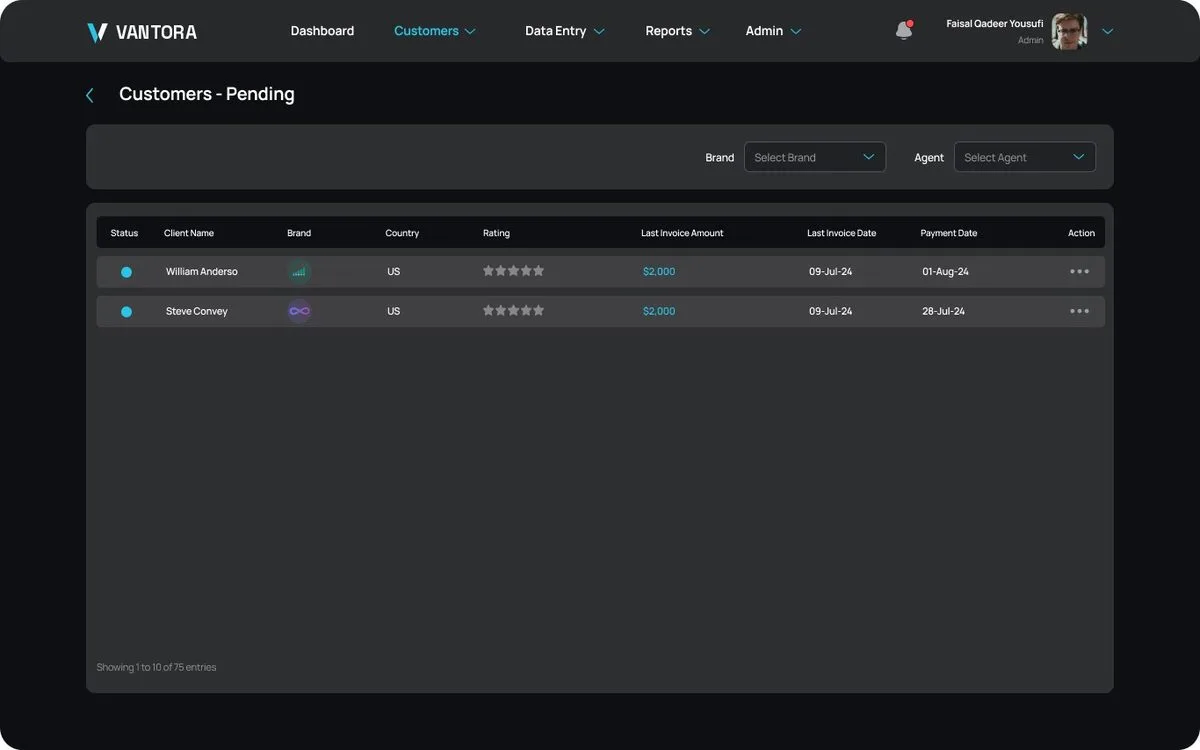
Task: Open the Customers menu
Action: pyautogui.click(x=435, y=31)
